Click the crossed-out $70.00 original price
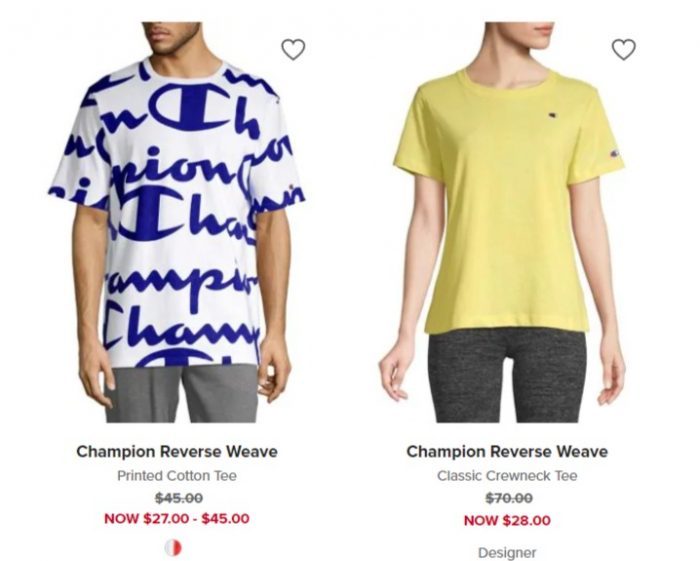 509,498
